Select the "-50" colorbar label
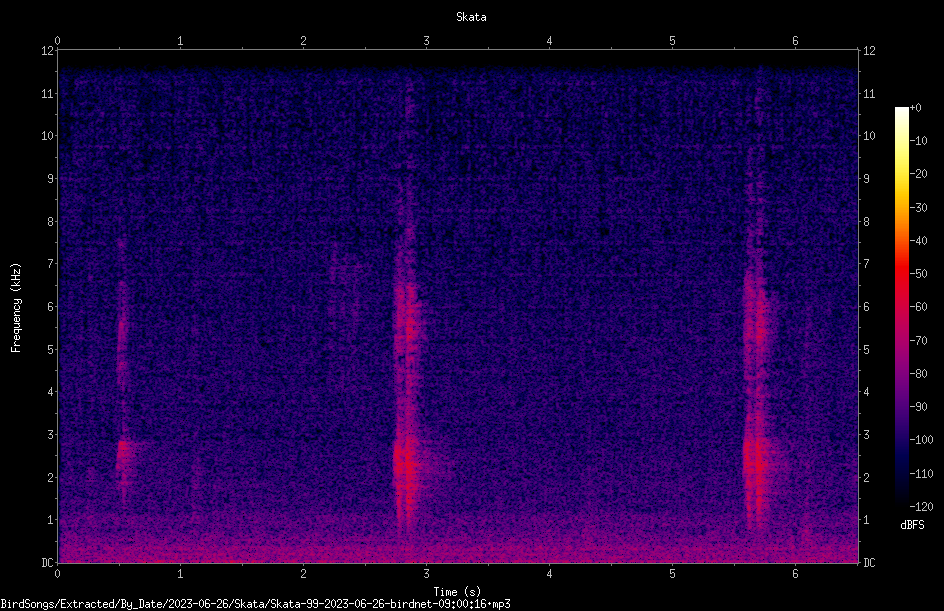The height and width of the screenshot is (611, 944). pyautogui.click(x=919, y=274)
